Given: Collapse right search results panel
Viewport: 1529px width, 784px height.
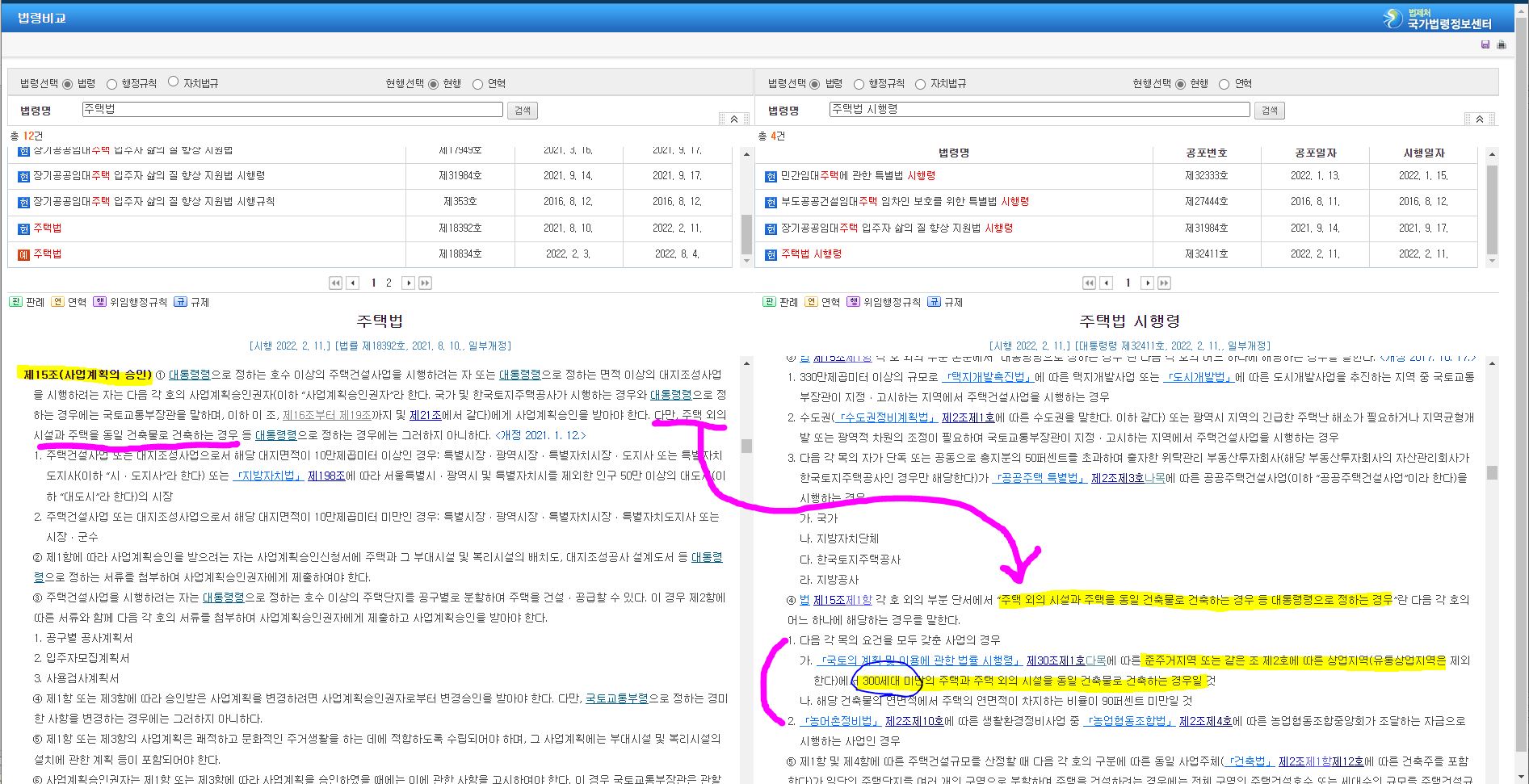Looking at the screenshot, I should [x=1479, y=119].
